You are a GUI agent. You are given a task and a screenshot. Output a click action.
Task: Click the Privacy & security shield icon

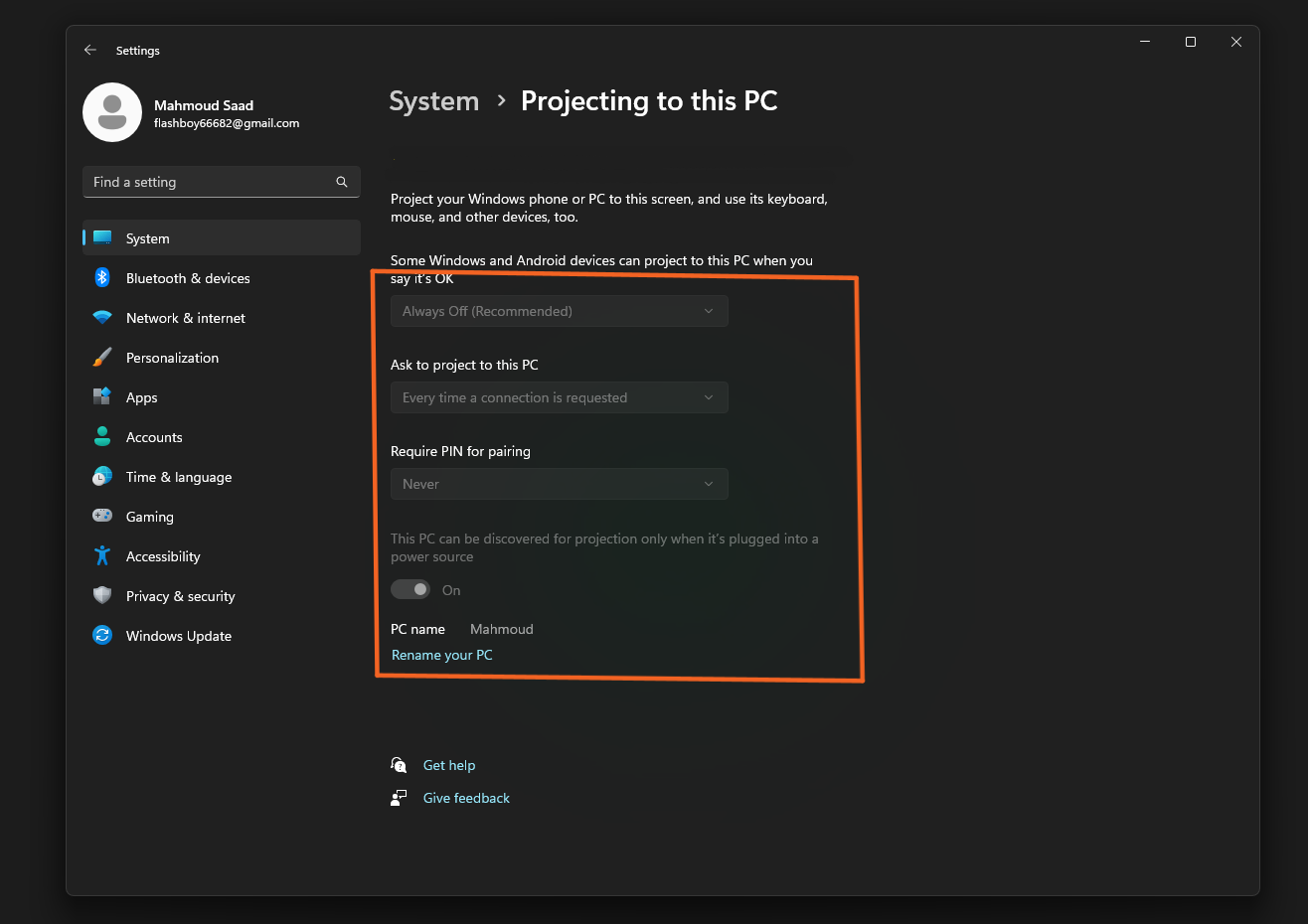(x=102, y=595)
